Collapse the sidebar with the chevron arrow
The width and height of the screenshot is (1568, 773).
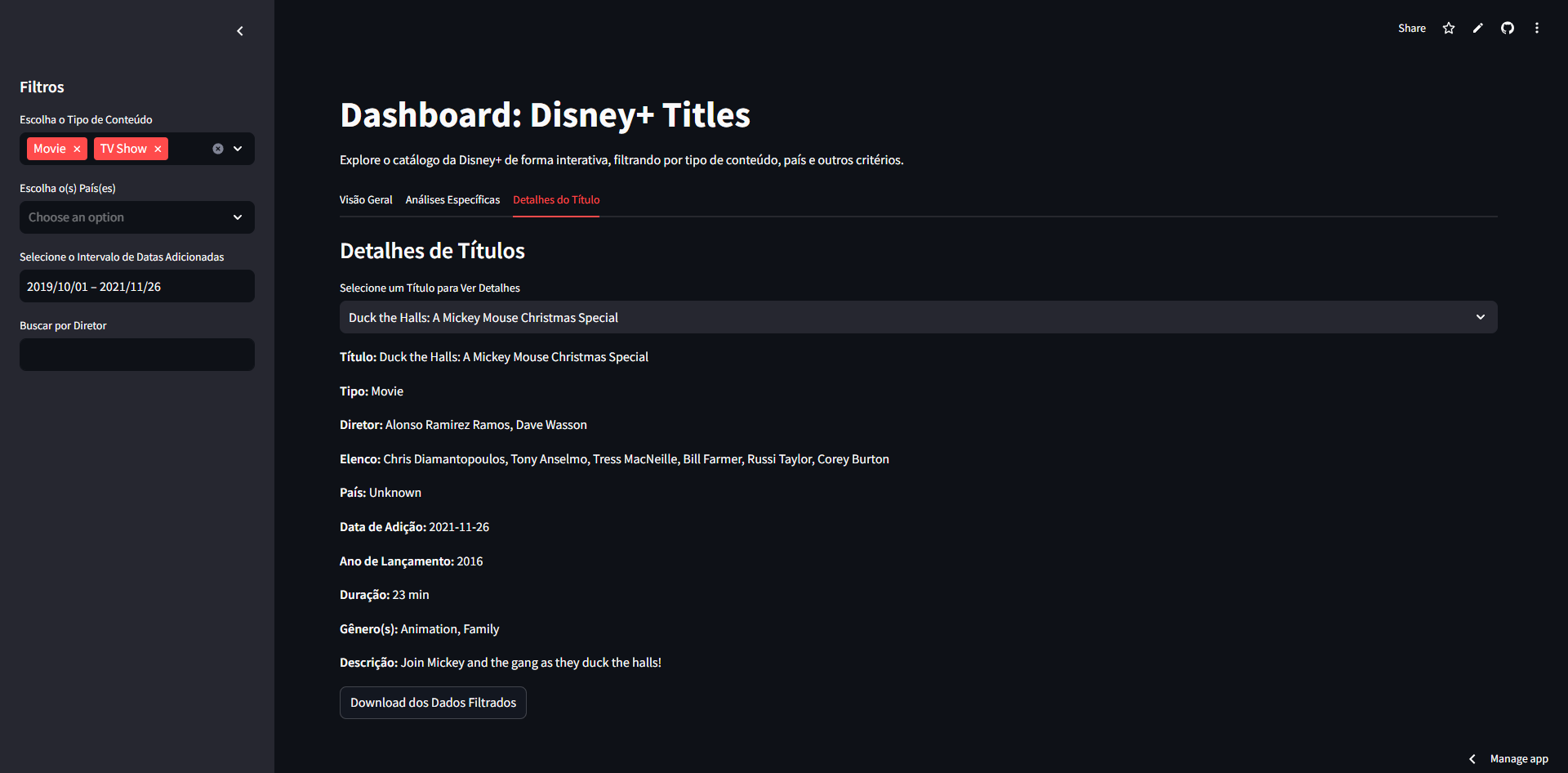click(x=239, y=31)
